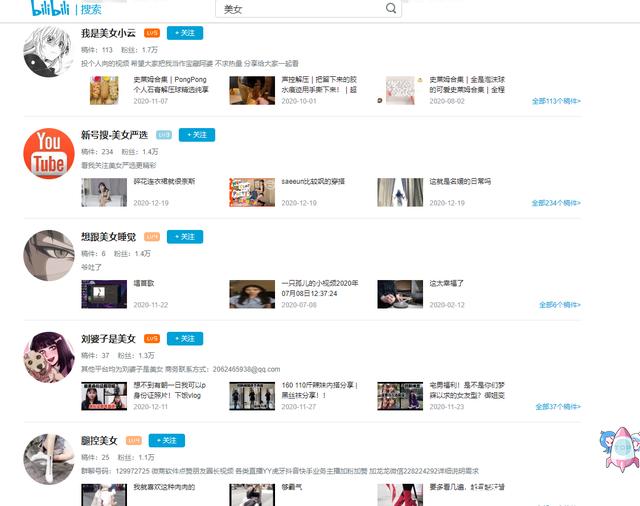Image resolution: width=640 pixels, height=506 pixels.
Task: Open 碎花连衣裙 video thumbnail
Action: (x=104, y=192)
